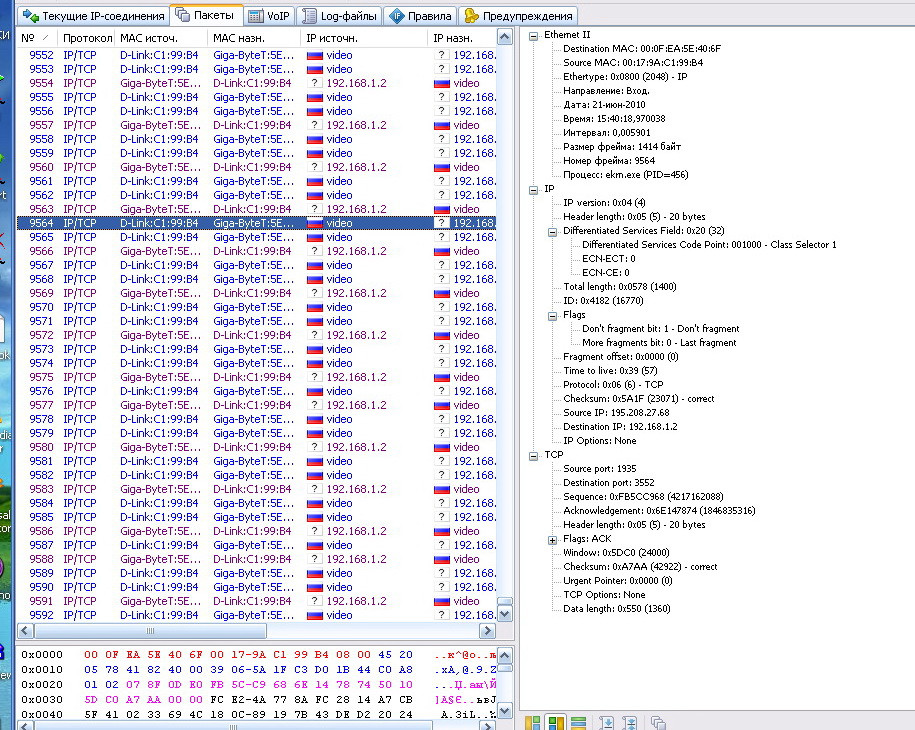The width and height of the screenshot is (915, 730).
Task: Collapse the Ethernet II tree node
Action: click(x=533, y=36)
